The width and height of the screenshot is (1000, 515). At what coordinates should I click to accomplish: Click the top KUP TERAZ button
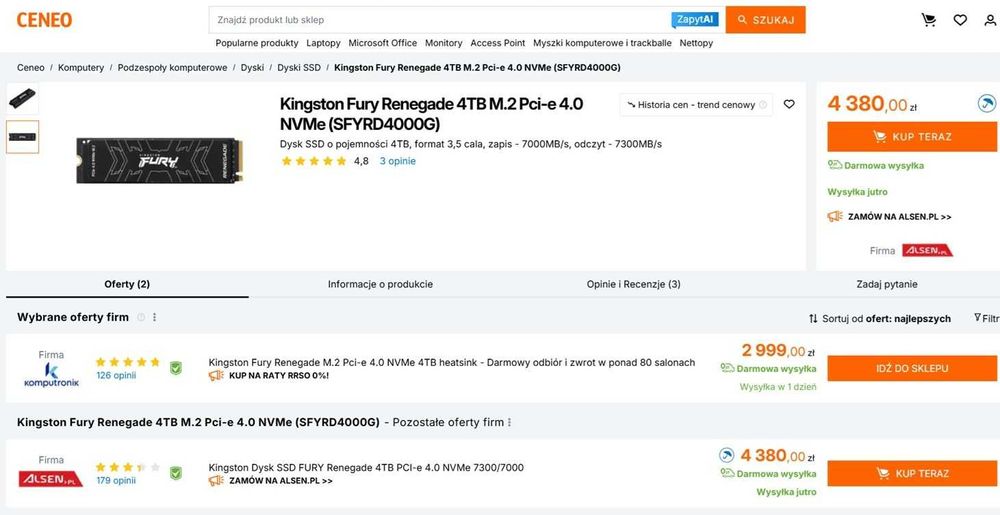pyautogui.click(x=912, y=136)
